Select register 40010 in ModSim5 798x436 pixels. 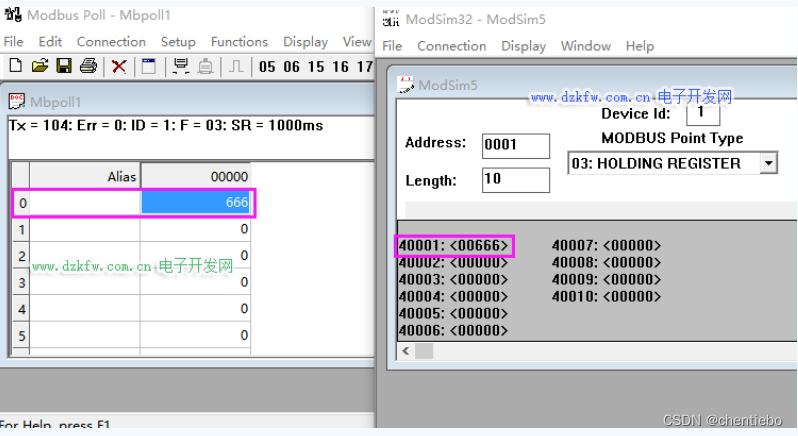pos(606,297)
